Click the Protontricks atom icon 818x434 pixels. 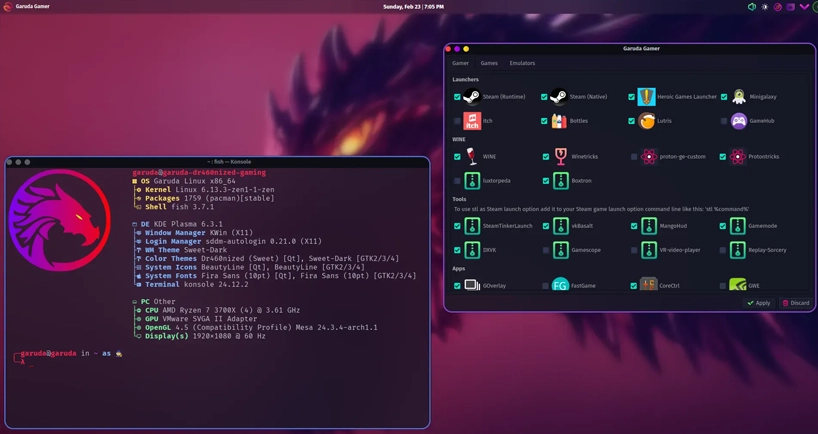click(738, 157)
